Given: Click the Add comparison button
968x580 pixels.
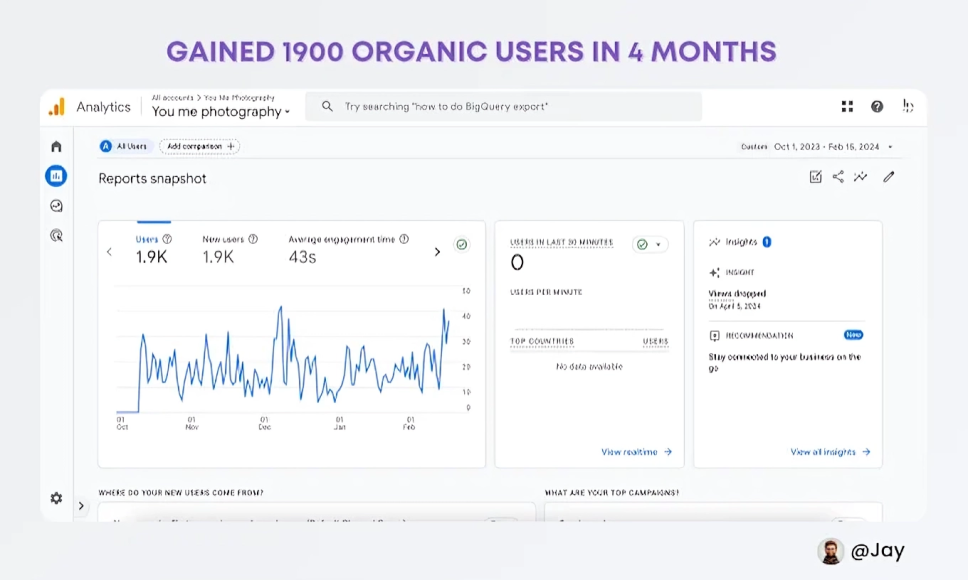Looking at the screenshot, I should [200, 146].
